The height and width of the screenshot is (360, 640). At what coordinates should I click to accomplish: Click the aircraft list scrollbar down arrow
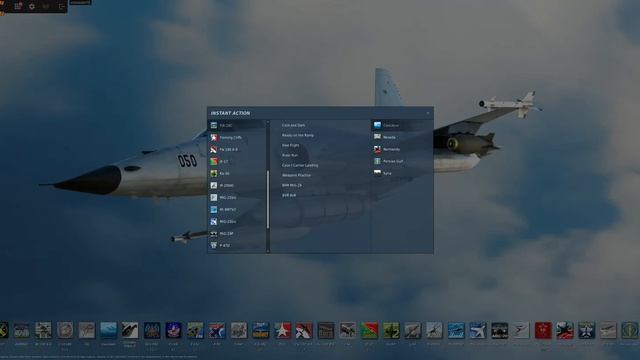pyautogui.click(x=268, y=251)
